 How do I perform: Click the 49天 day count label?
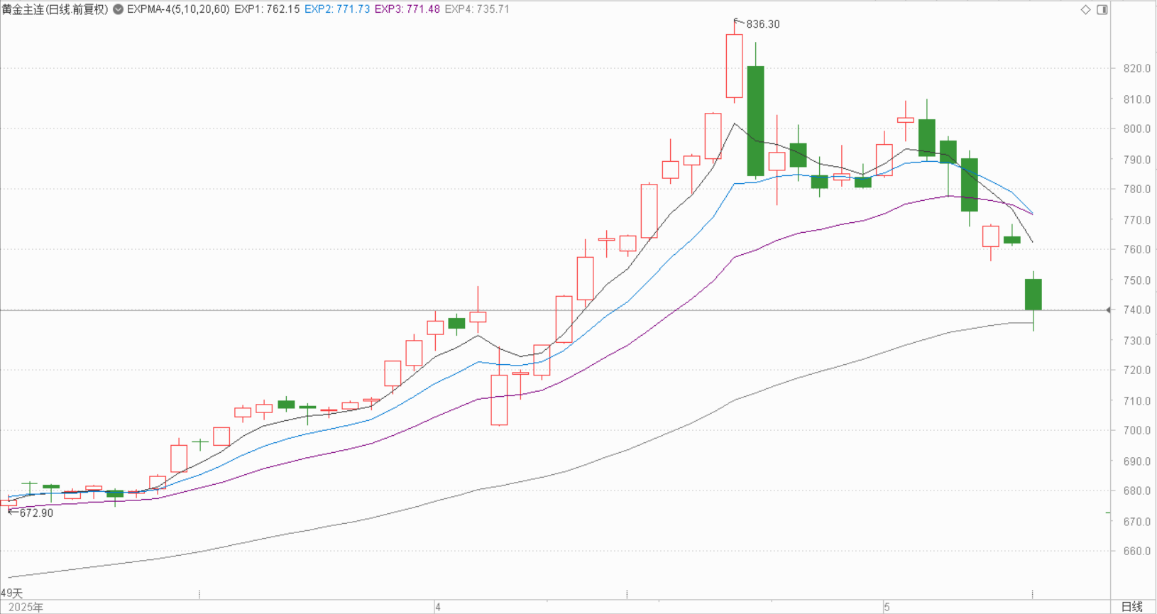click(11, 593)
